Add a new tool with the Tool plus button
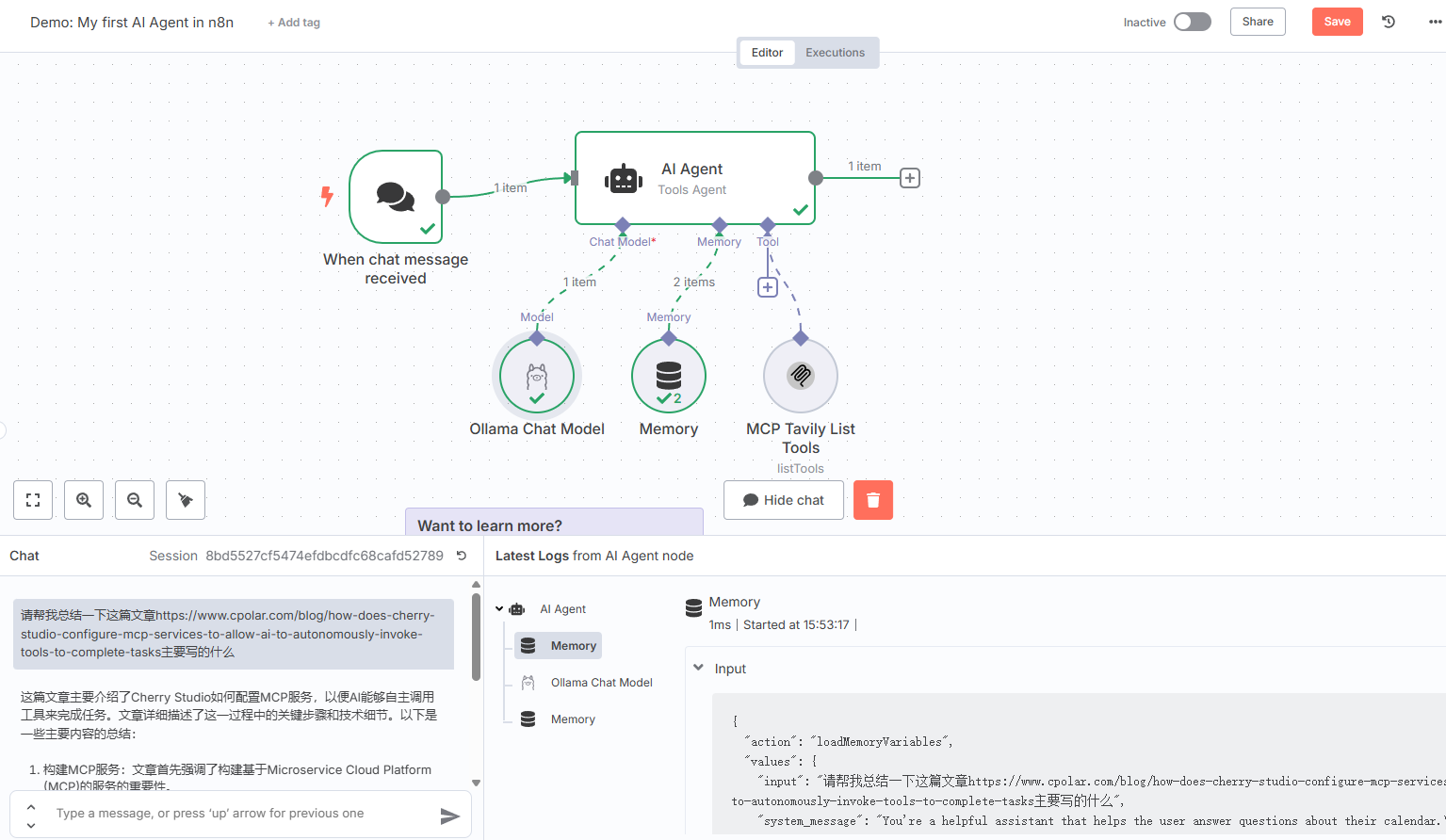Screen dimensions: 1446x840 click(768, 287)
